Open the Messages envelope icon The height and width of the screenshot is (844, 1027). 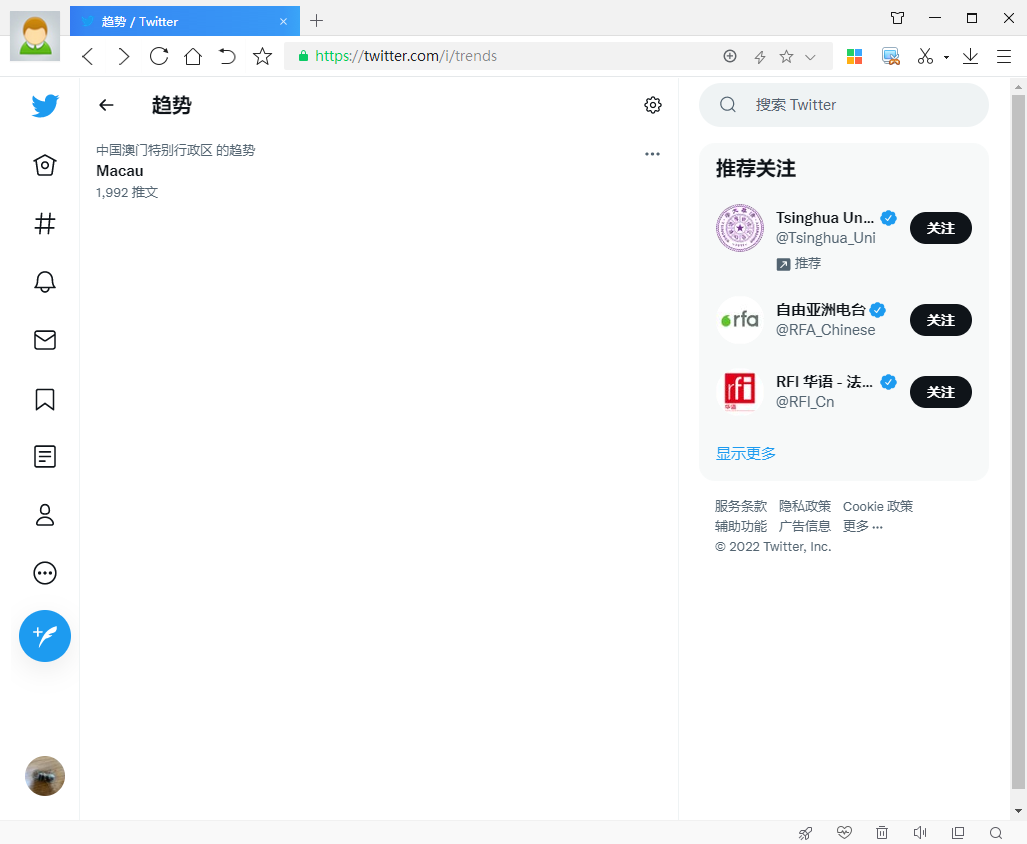tap(45, 340)
